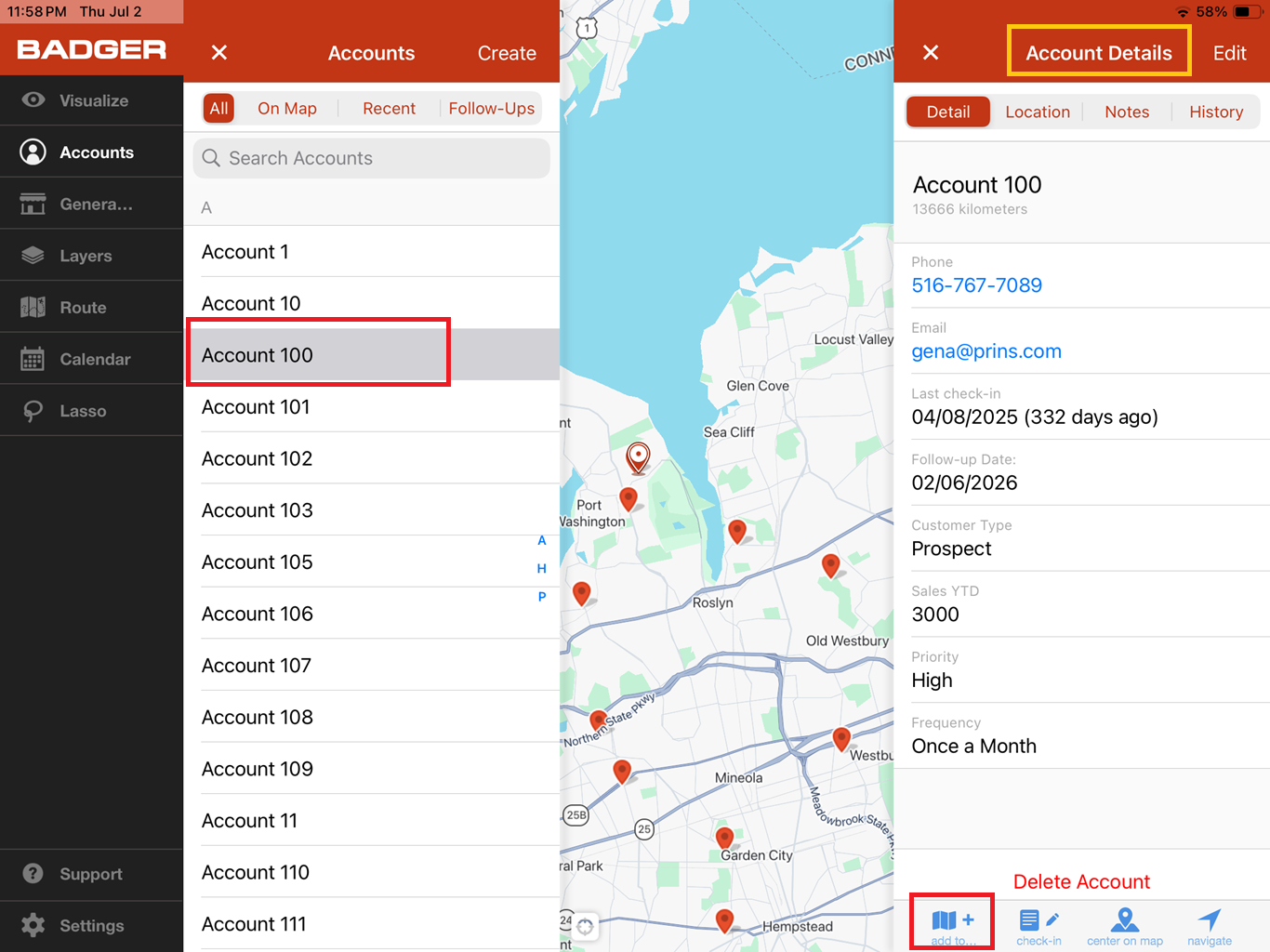Jump to index letter H
The image size is (1270, 952).
542,568
